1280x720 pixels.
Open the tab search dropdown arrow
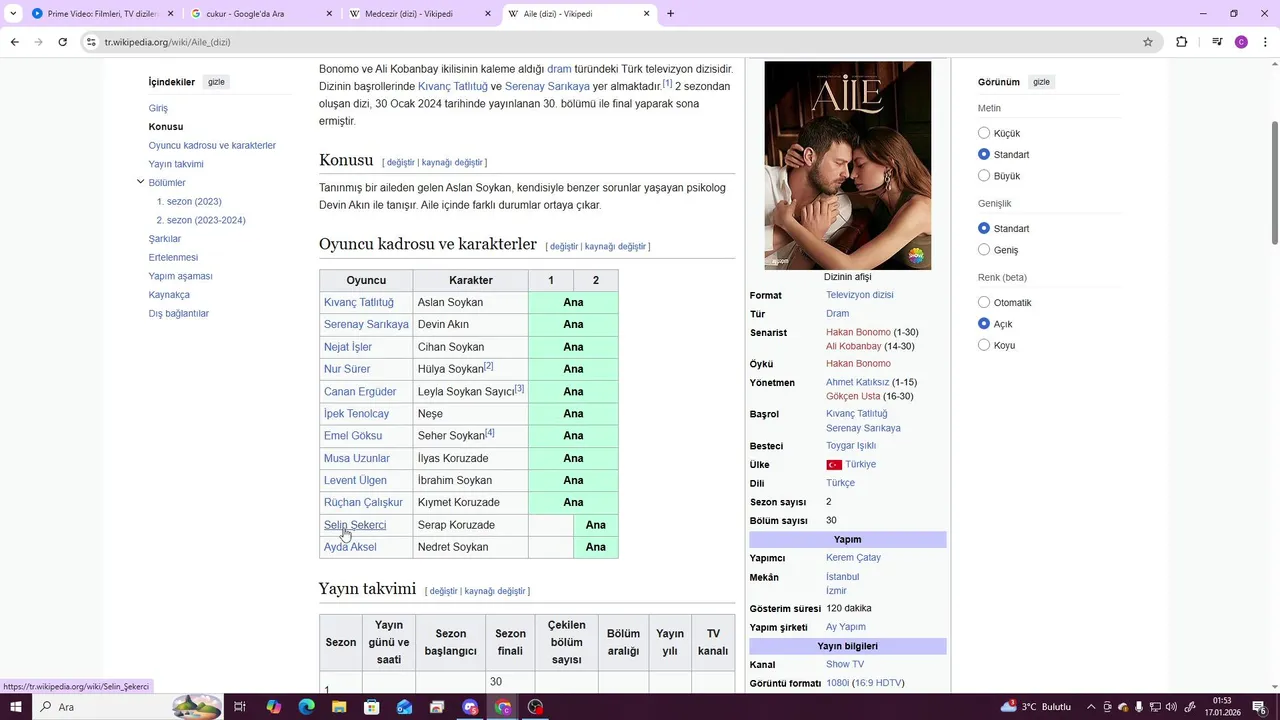13,14
